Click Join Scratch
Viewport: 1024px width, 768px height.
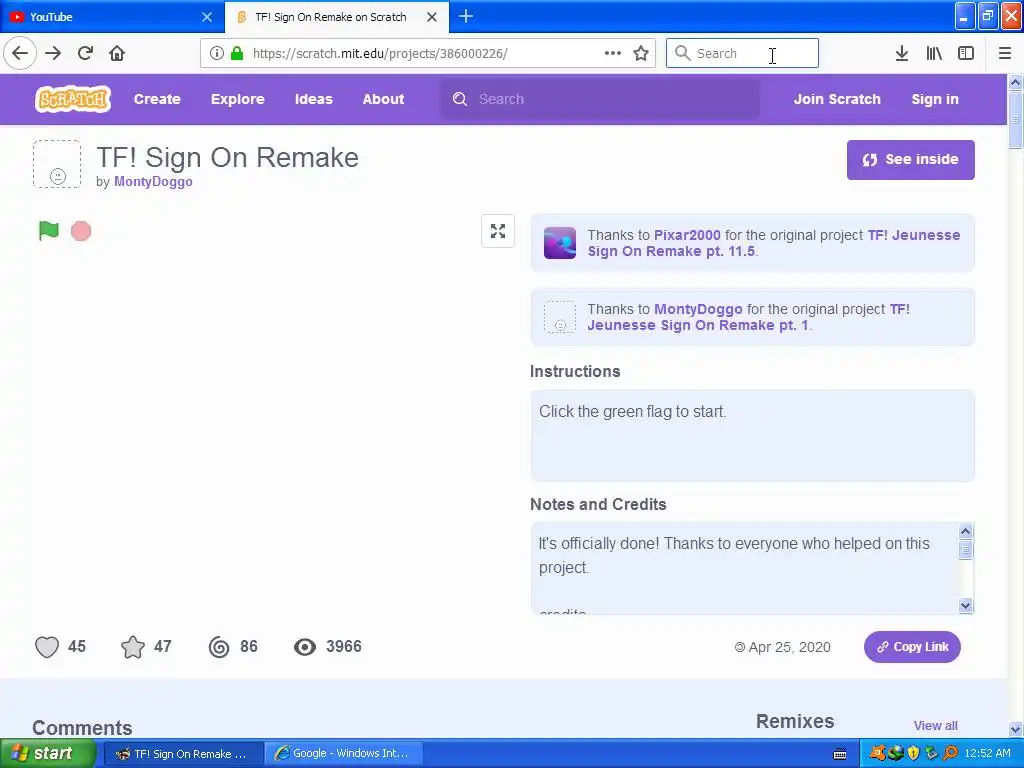[x=837, y=99]
